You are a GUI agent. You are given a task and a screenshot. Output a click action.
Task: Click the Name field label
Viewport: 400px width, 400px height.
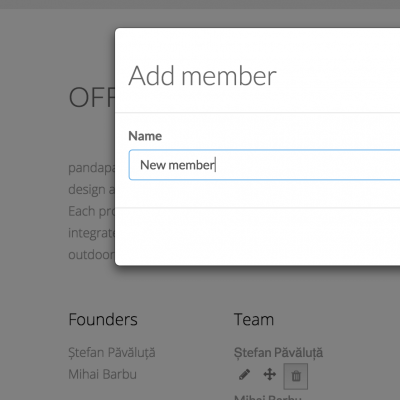pos(145,136)
